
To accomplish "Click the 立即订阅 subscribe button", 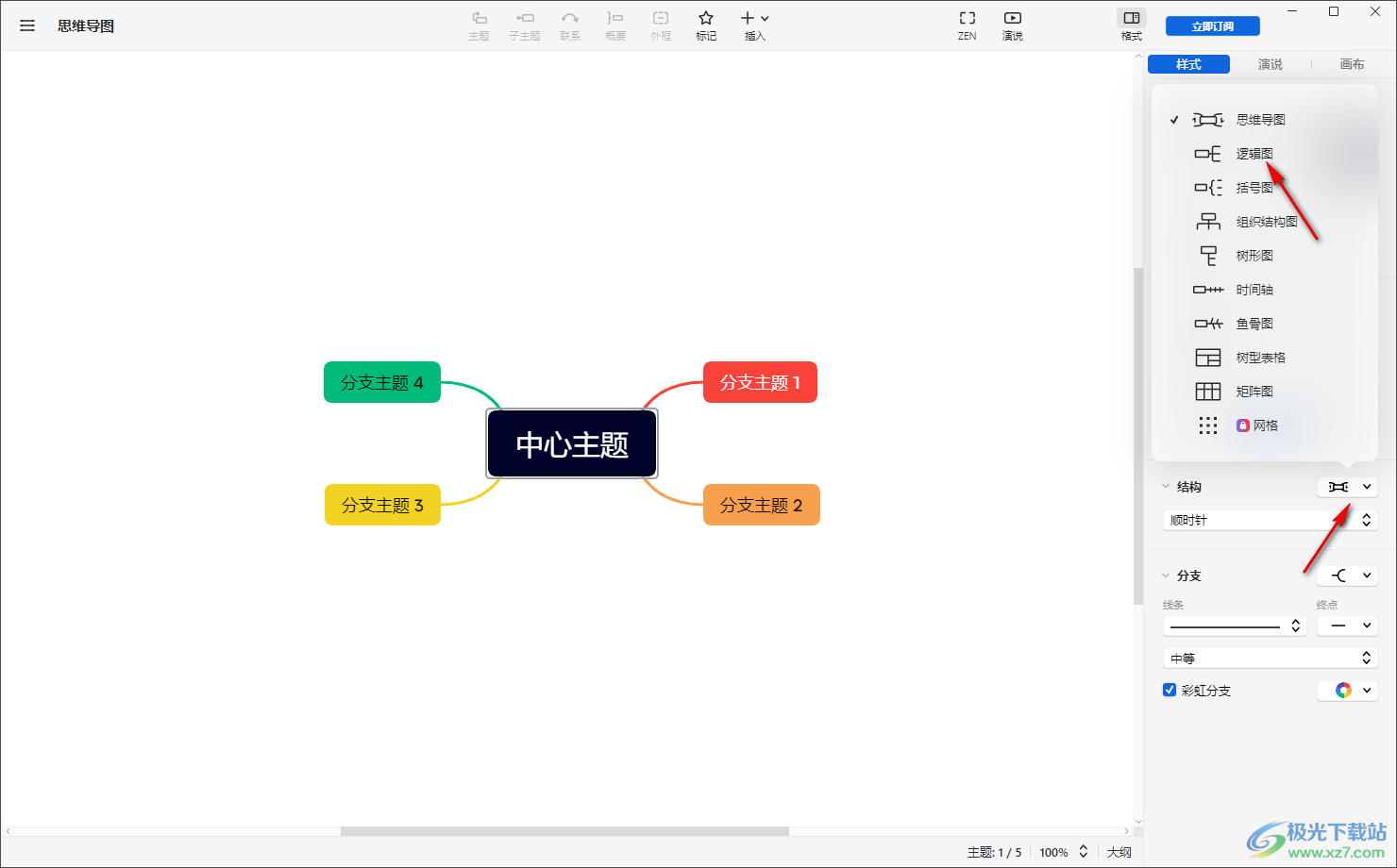I will point(1213,26).
